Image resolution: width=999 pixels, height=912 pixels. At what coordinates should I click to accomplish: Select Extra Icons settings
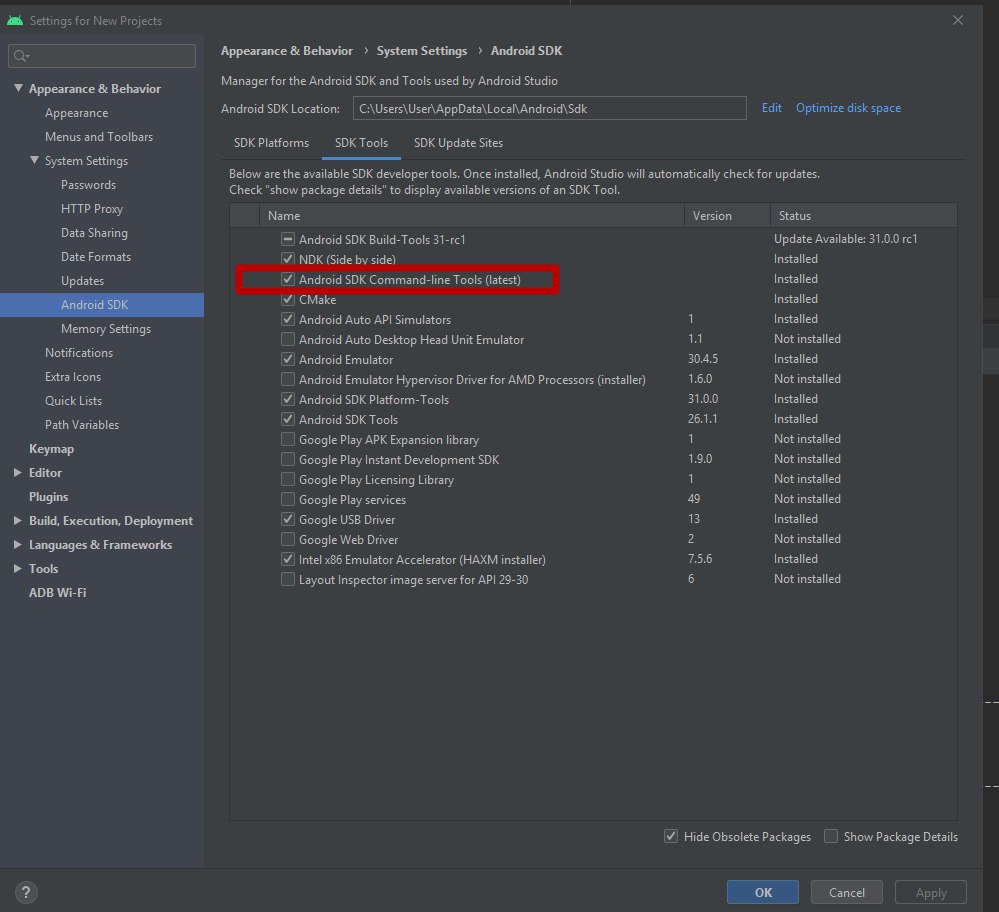click(73, 377)
